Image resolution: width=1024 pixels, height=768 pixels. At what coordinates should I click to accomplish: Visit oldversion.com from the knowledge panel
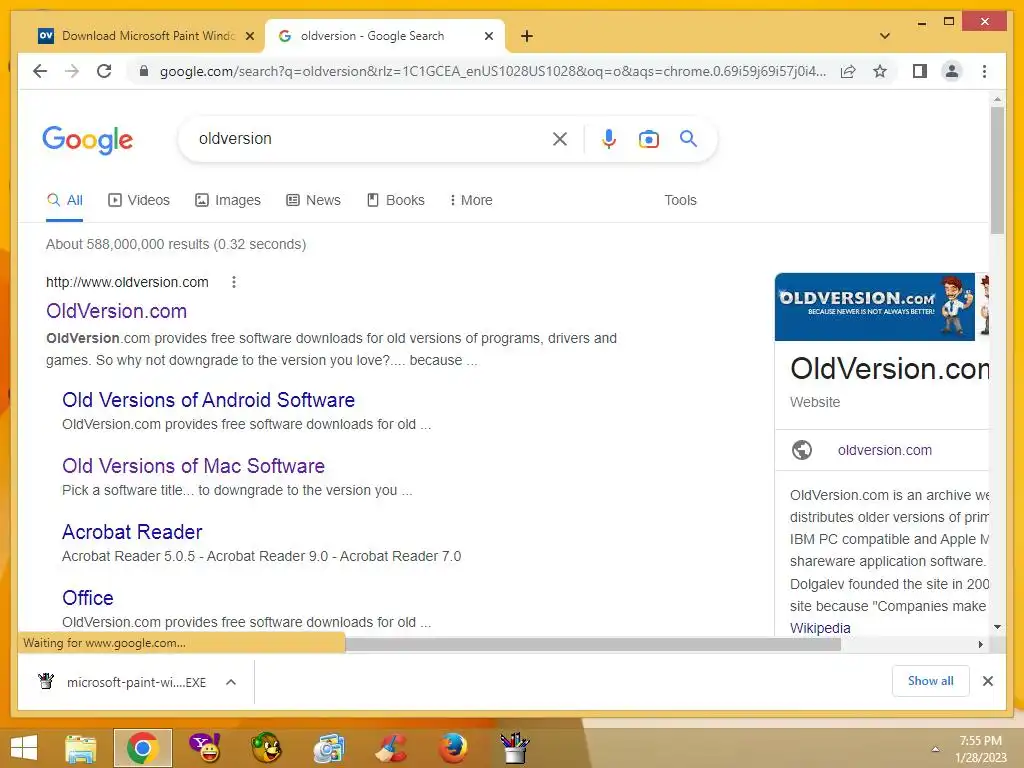point(884,450)
